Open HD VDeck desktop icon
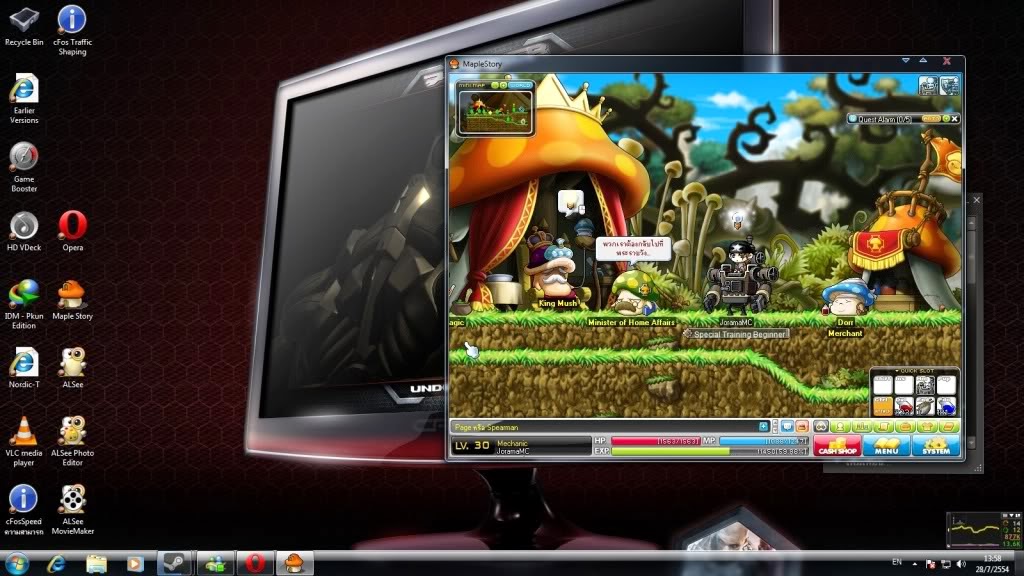This screenshot has height=576, width=1024. coord(24,231)
